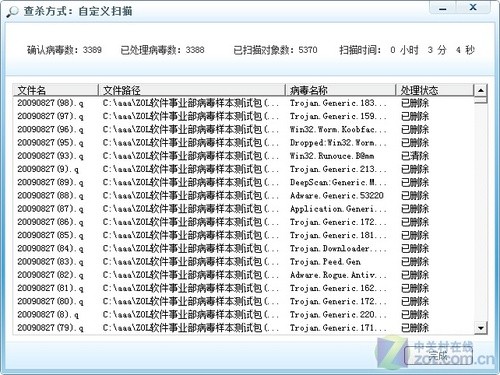Viewport: 500px width, 375px height.
Task: Sort by the 文件名 column header
Action: pyautogui.click(x=56, y=90)
